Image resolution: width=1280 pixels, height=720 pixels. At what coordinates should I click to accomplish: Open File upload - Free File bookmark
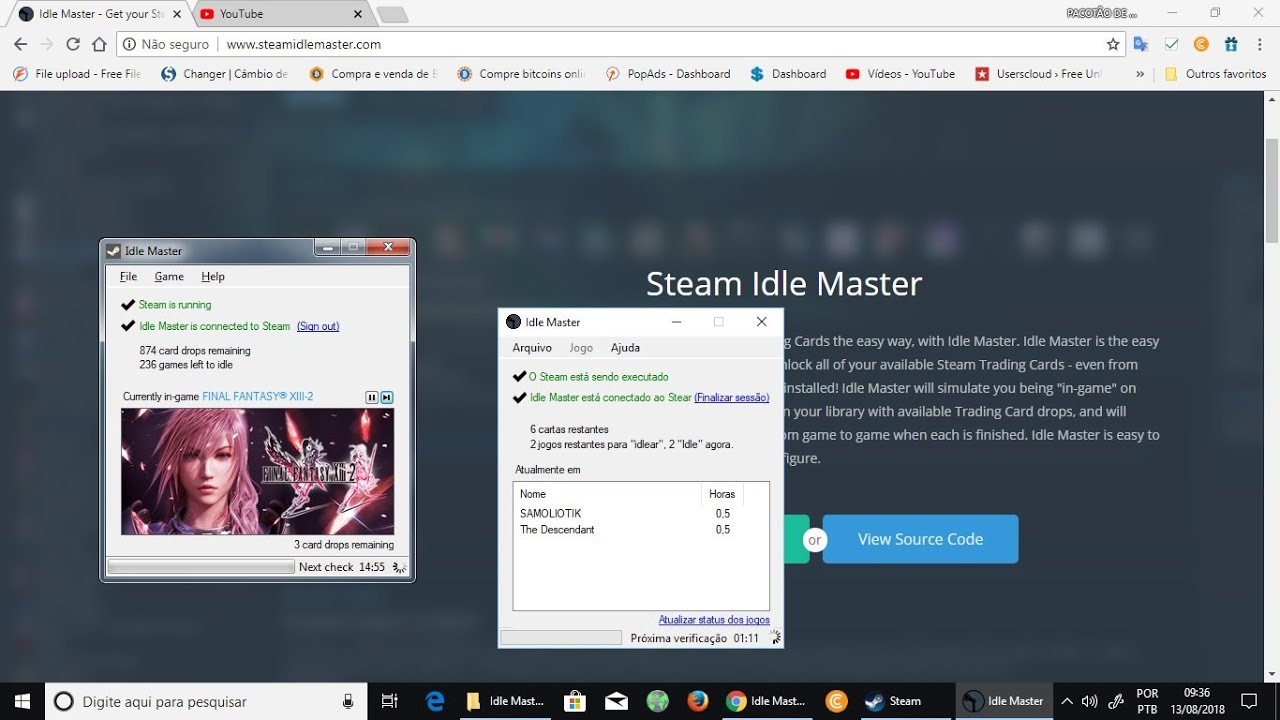click(78, 74)
